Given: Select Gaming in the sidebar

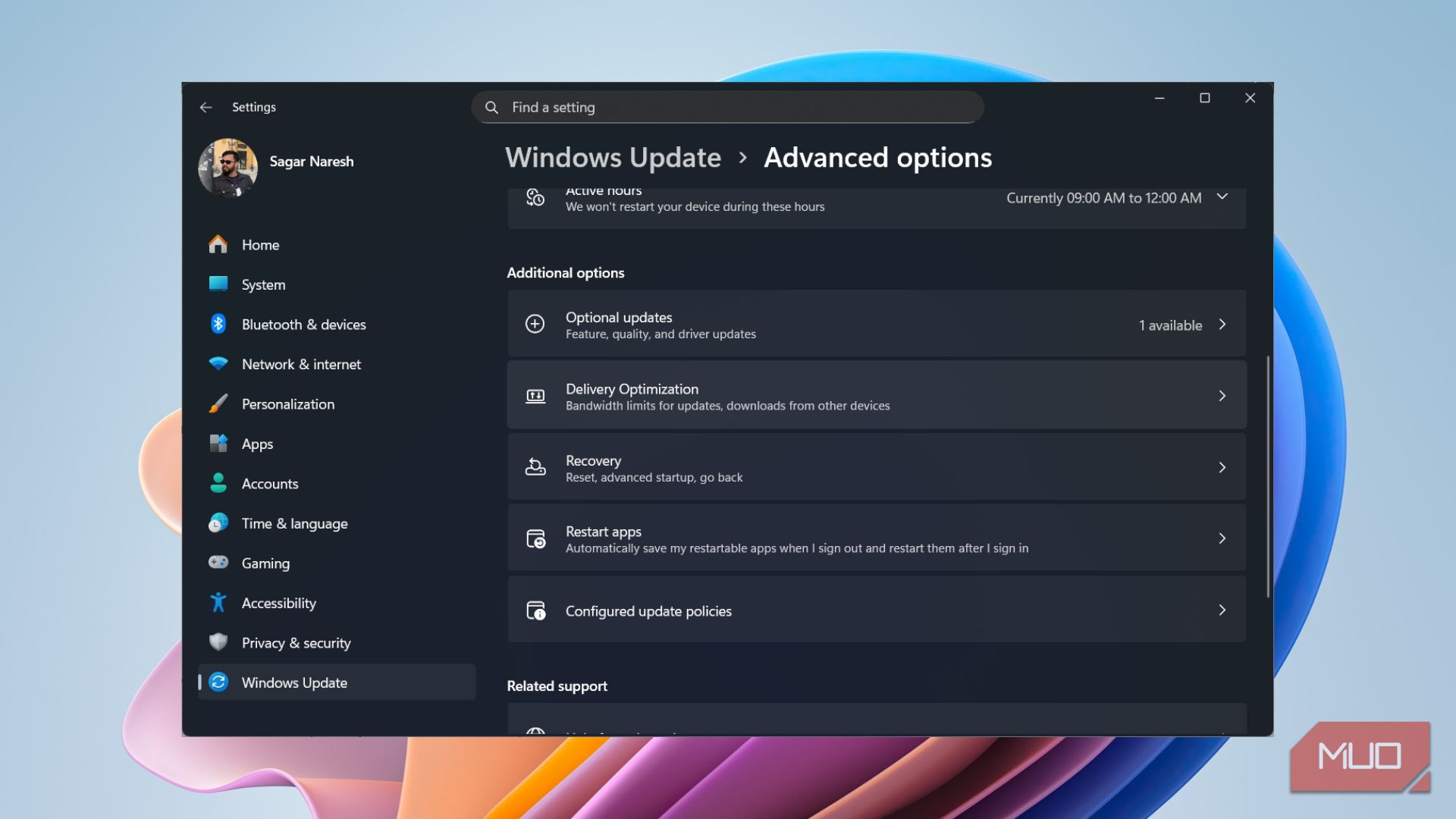Looking at the screenshot, I should coord(337,563).
